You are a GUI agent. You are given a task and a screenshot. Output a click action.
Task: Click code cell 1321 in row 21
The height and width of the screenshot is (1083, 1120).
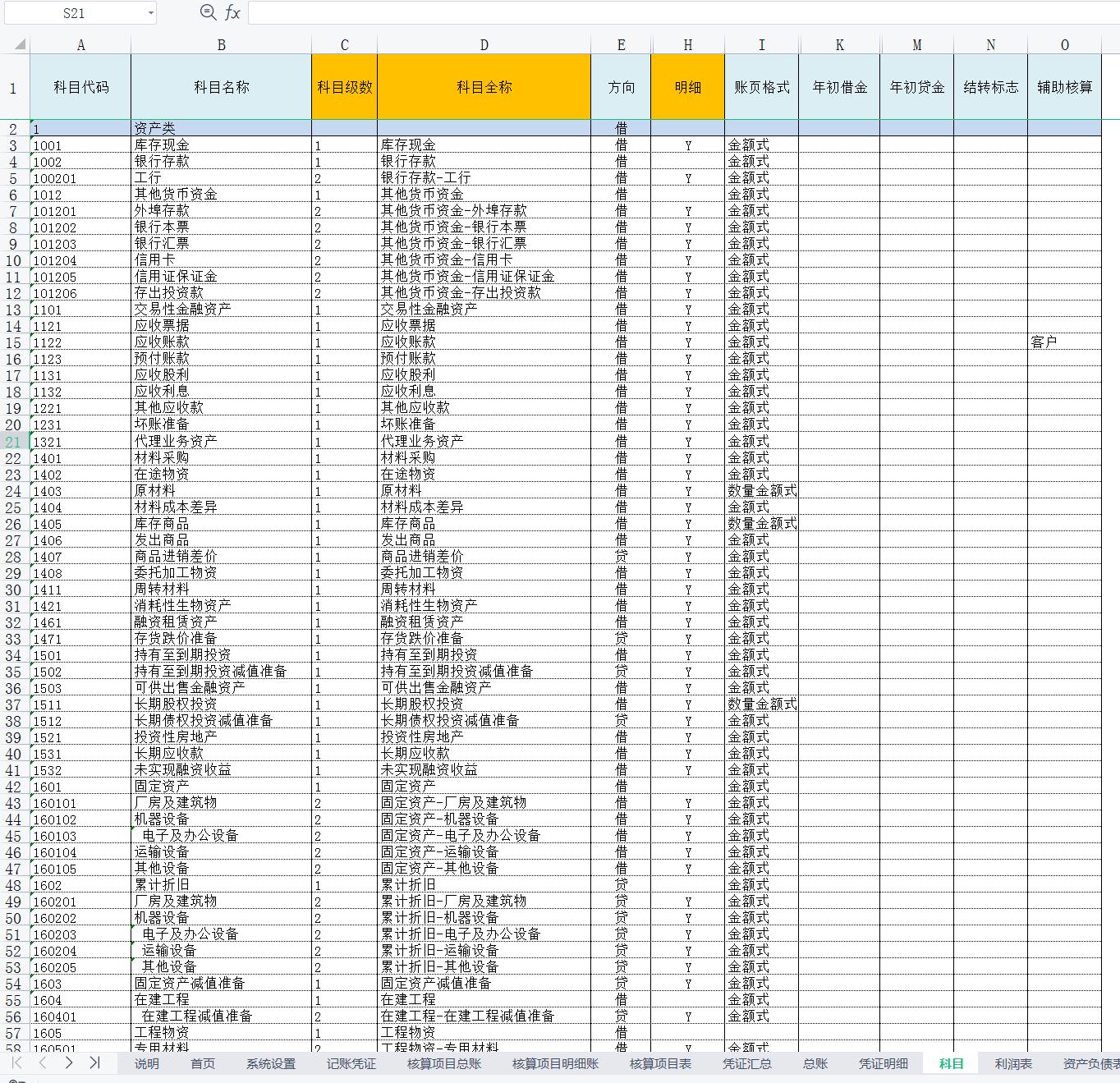tap(80, 442)
